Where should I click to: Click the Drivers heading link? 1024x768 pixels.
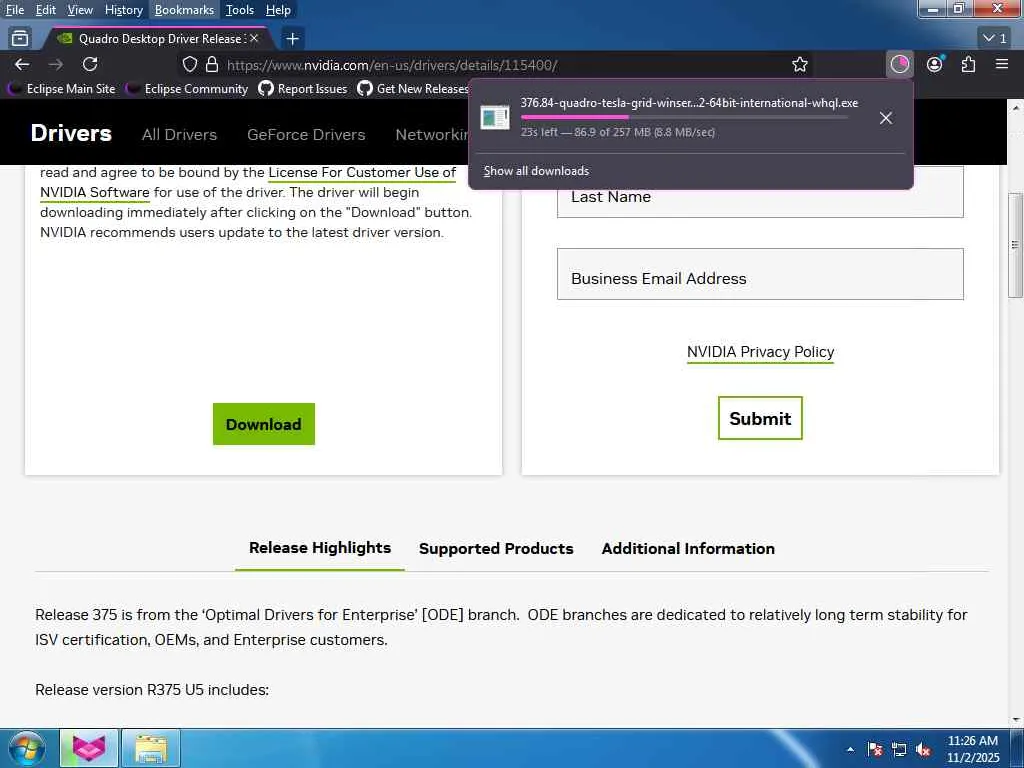click(x=71, y=133)
